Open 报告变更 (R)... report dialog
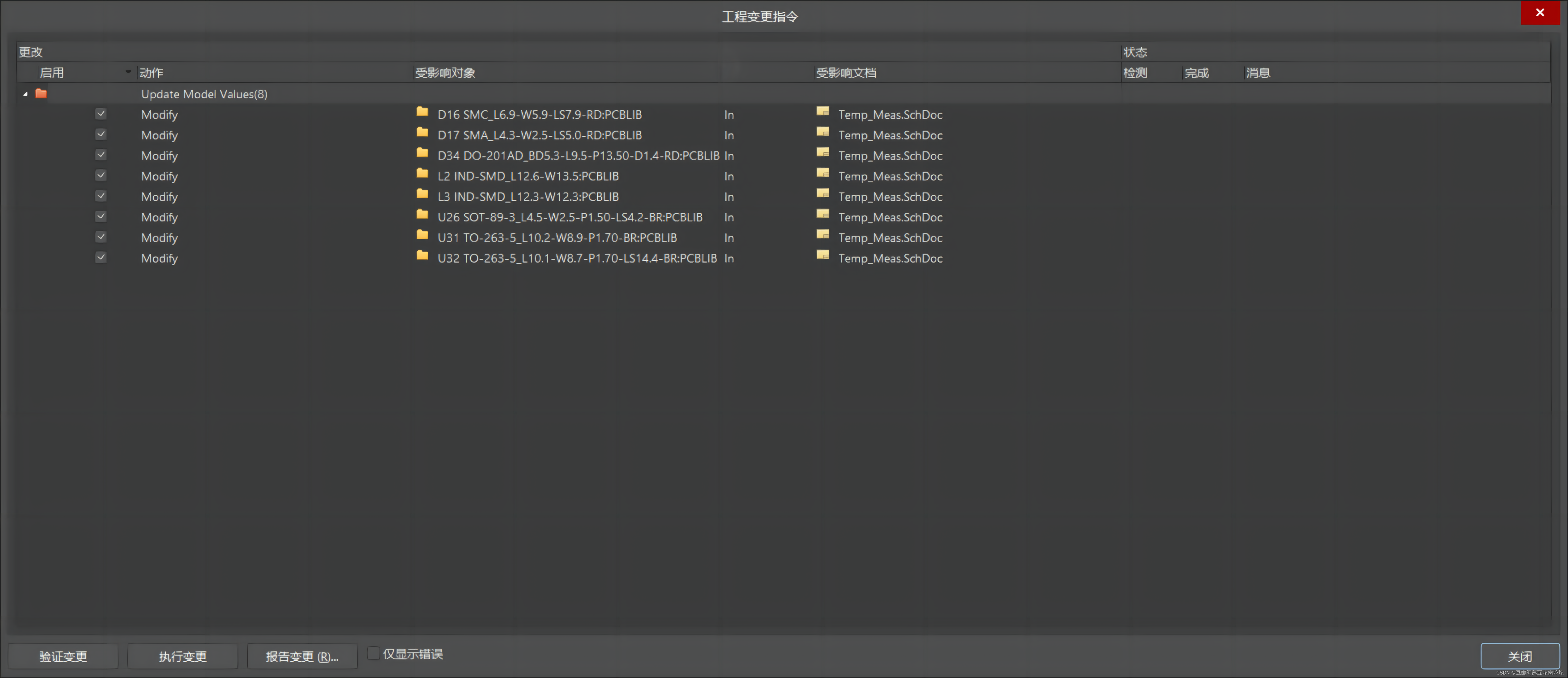 302,656
